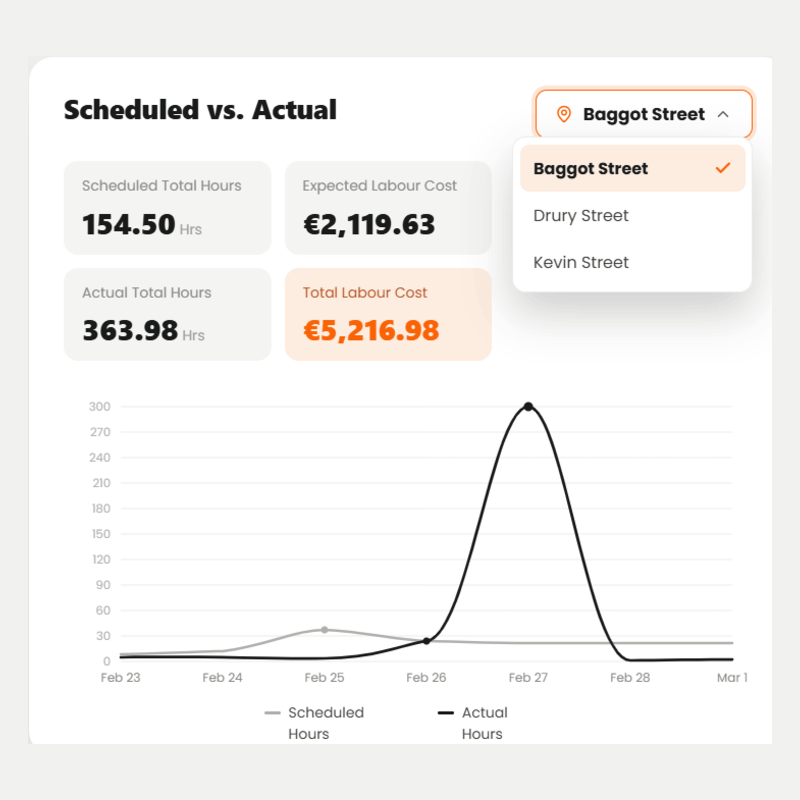
Task: Click black Actual Hours legend color marker
Action: [445, 713]
